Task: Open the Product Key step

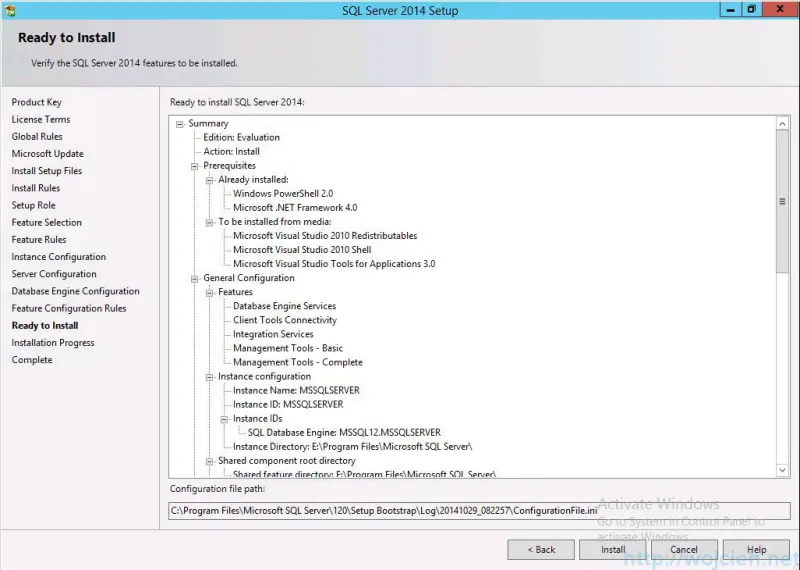Action: 36,102
